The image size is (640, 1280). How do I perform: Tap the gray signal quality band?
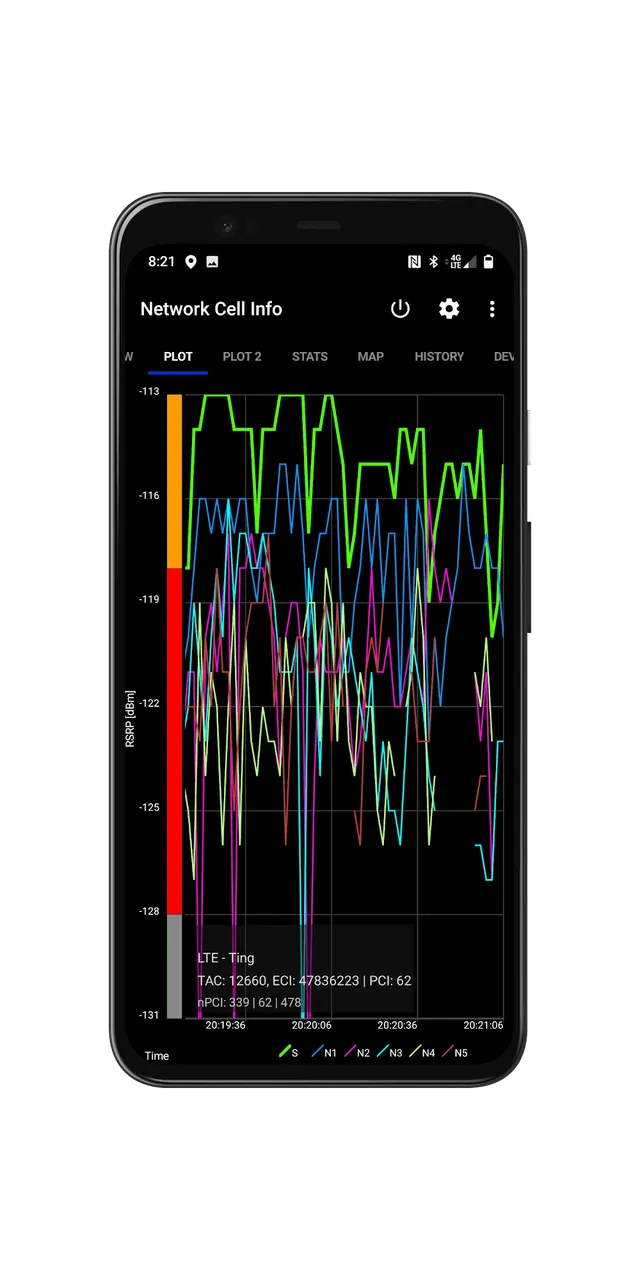click(x=174, y=966)
